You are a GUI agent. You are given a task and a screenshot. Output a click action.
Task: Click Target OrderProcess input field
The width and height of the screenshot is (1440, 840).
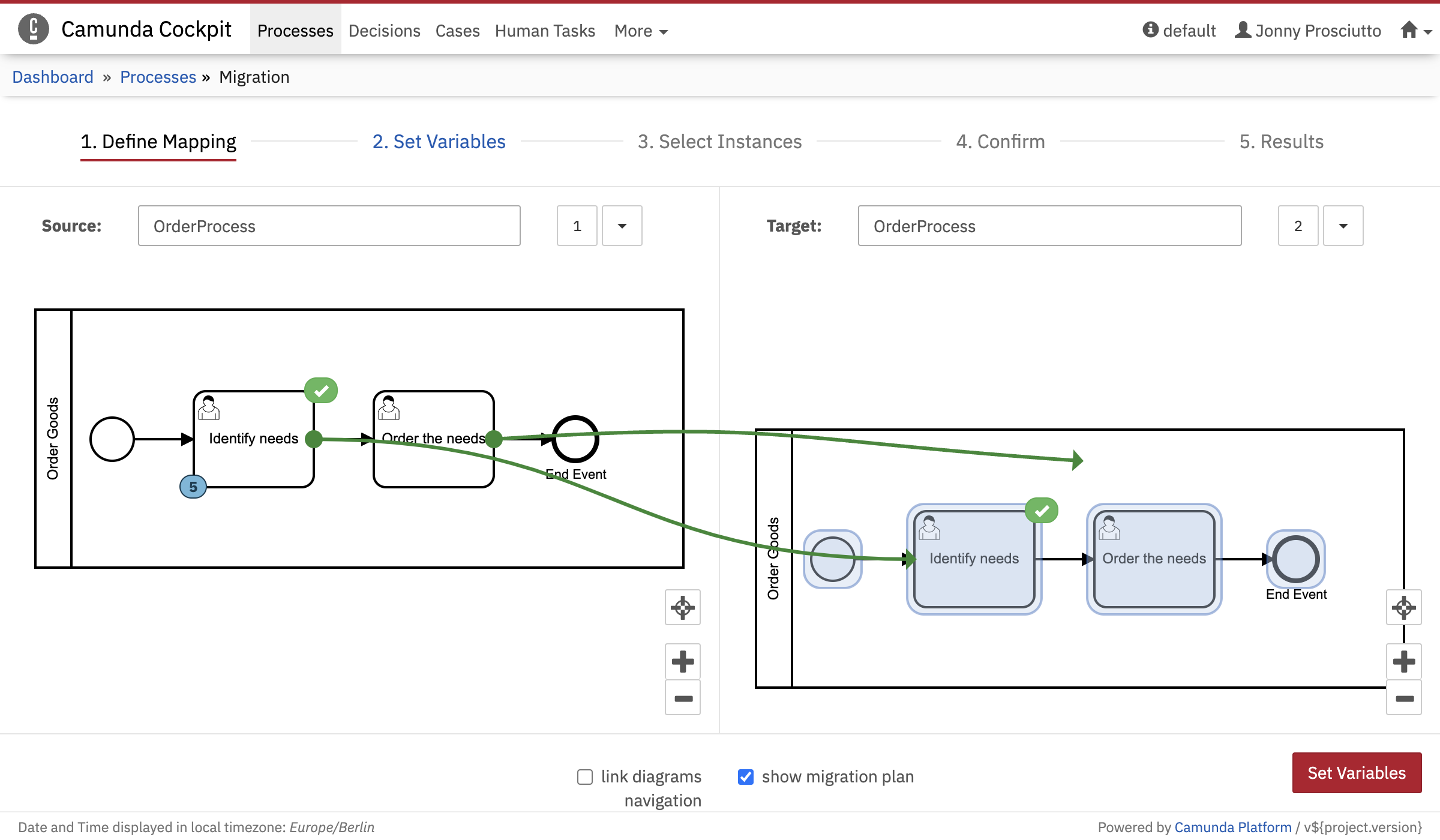coord(1050,226)
